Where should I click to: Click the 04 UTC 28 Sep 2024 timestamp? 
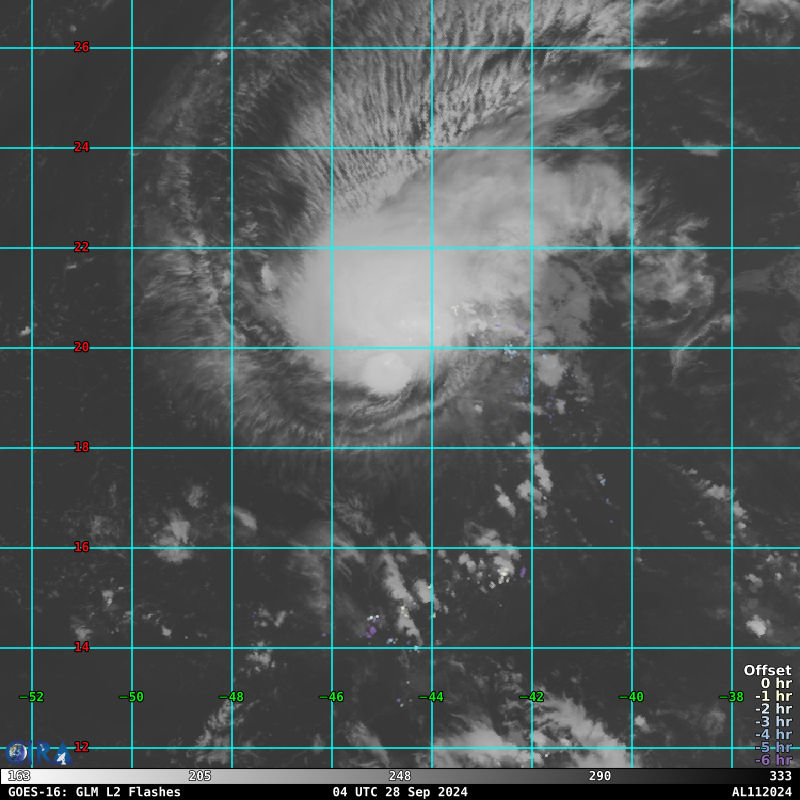(x=400, y=792)
